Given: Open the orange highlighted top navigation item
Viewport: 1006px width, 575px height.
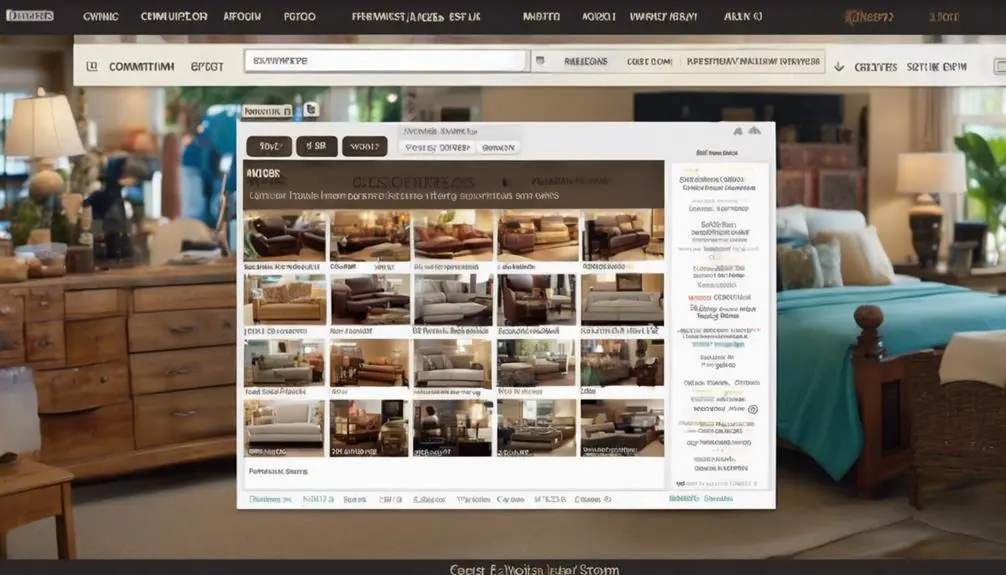Looking at the screenshot, I should [868, 17].
